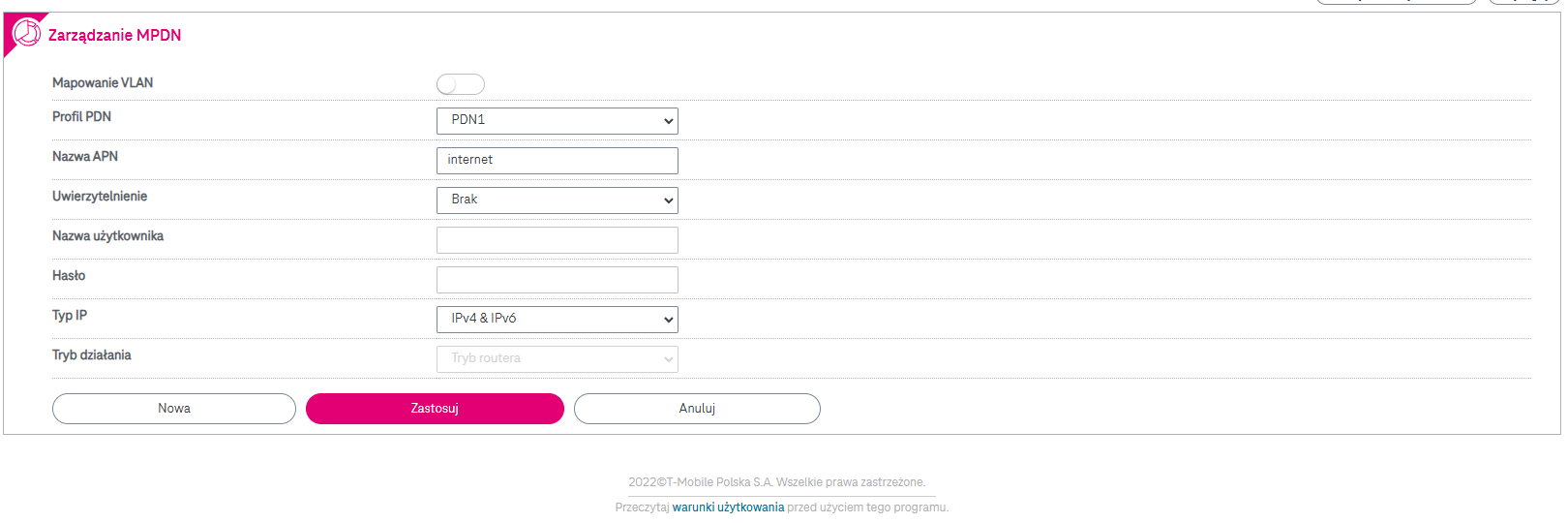Screen dimensions: 1568x523
Task: Click the greyed-out Tryb routera dropdown
Action: (x=558, y=359)
